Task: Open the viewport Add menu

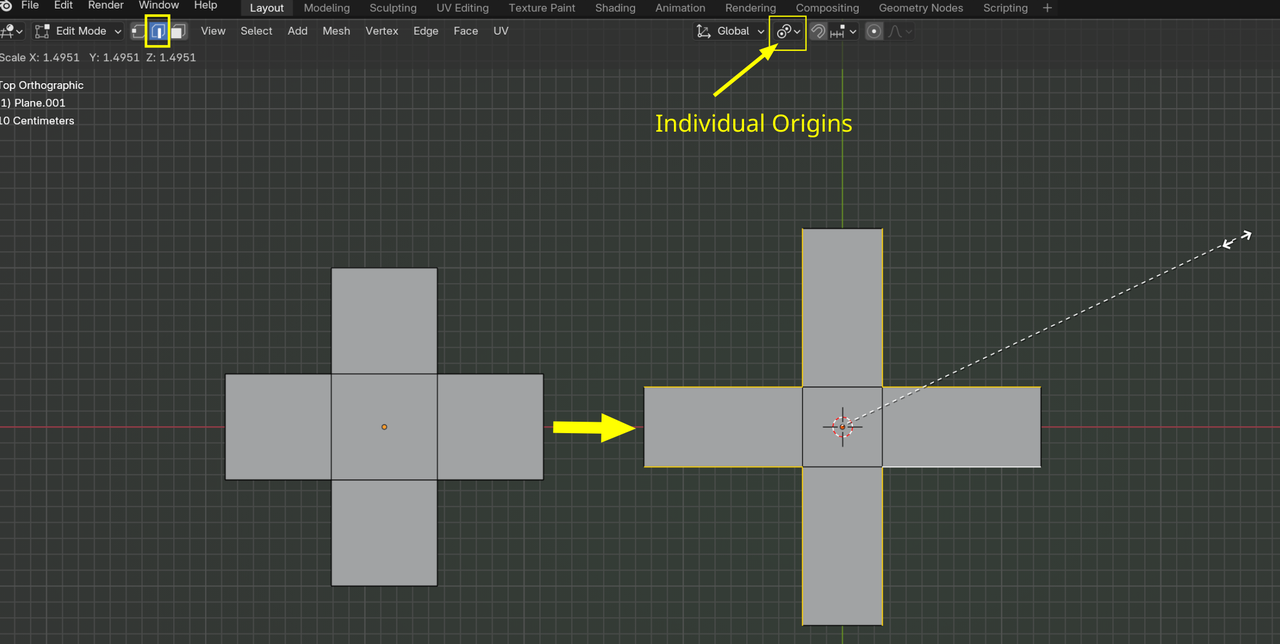Action: 298,31
